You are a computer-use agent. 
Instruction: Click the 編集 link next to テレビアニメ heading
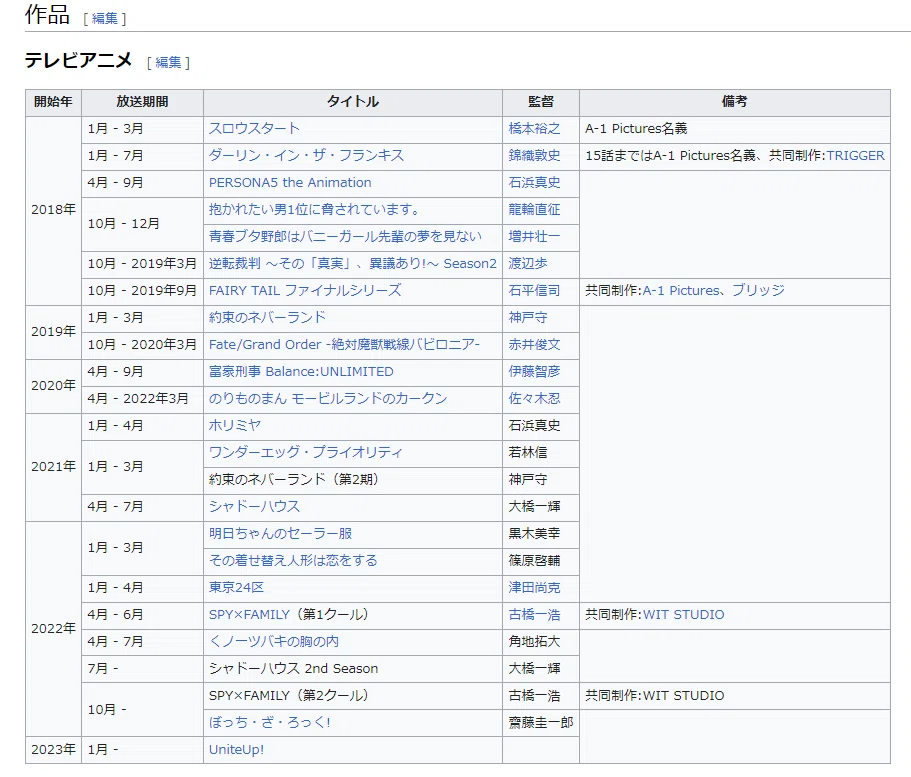click(168, 62)
